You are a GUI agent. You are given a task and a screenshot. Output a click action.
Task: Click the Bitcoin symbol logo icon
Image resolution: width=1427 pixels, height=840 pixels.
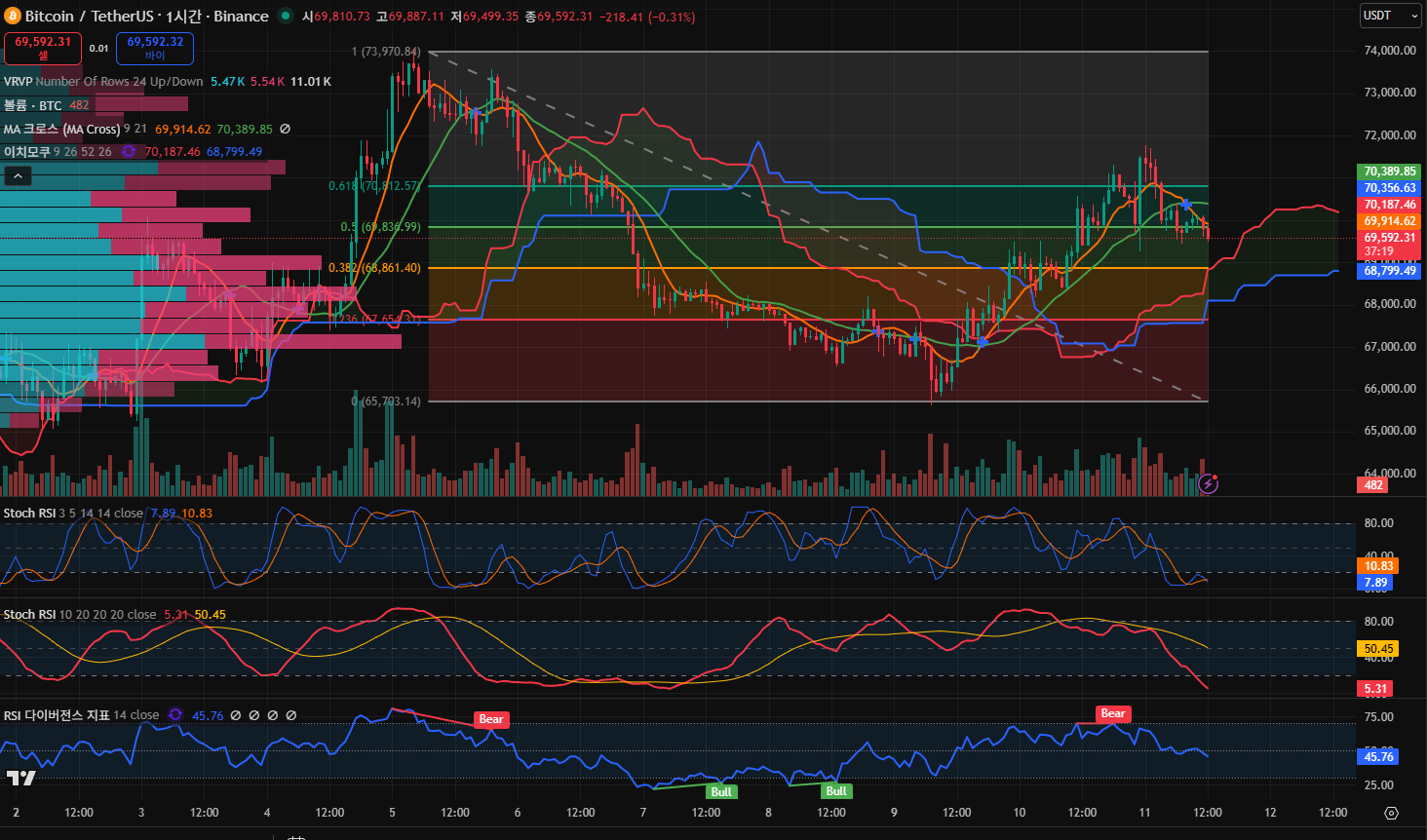[13, 17]
